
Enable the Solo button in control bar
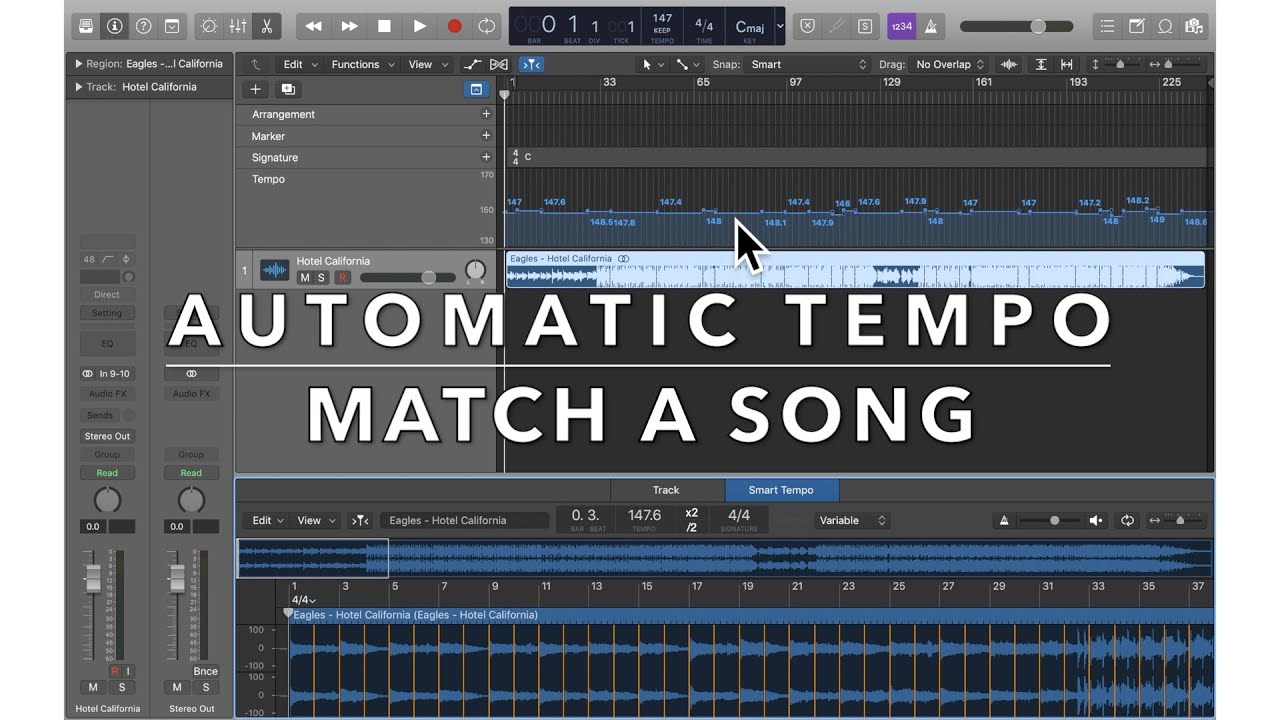[865, 26]
